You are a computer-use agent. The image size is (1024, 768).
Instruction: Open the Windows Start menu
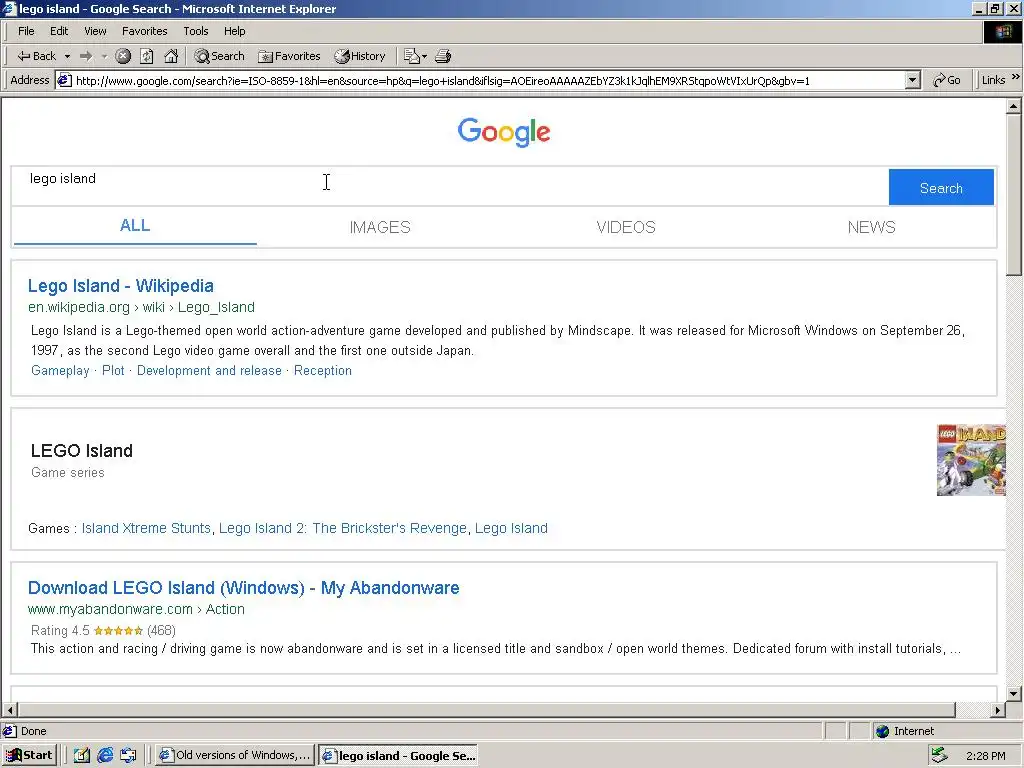tap(29, 755)
